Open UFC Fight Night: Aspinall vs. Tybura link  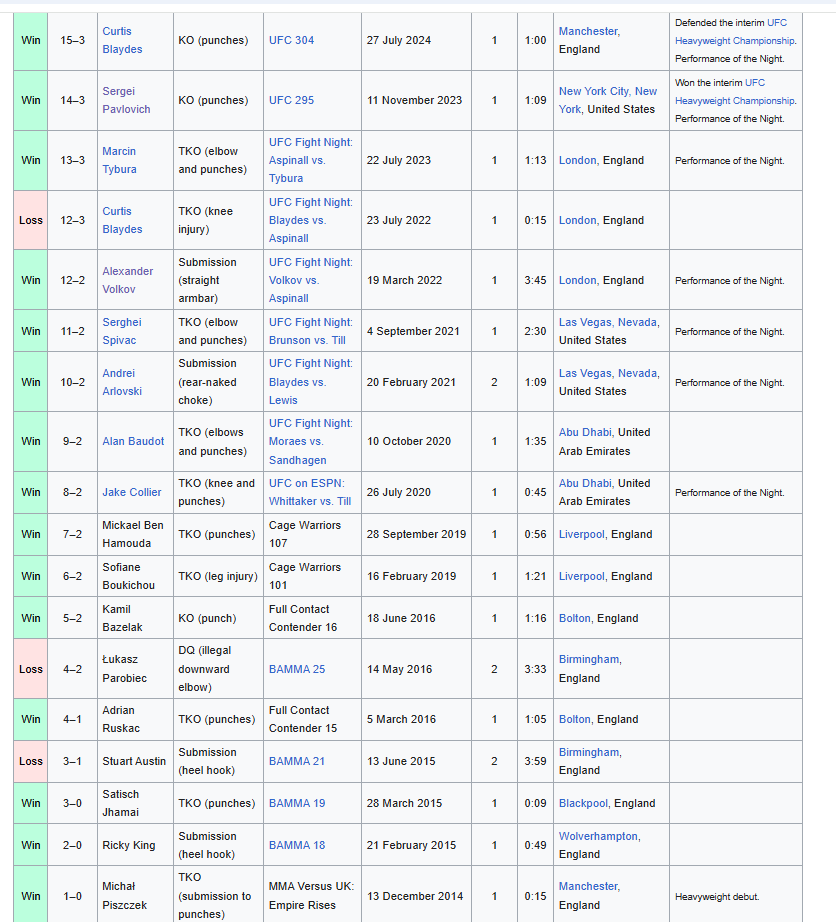click(x=310, y=160)
